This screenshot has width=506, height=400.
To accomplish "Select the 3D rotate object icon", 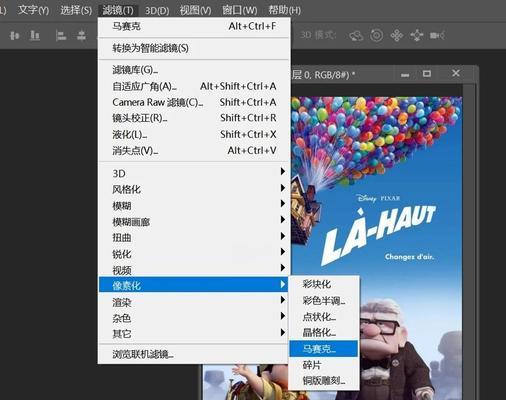I will pyautogui.click(x=356, y=35).
